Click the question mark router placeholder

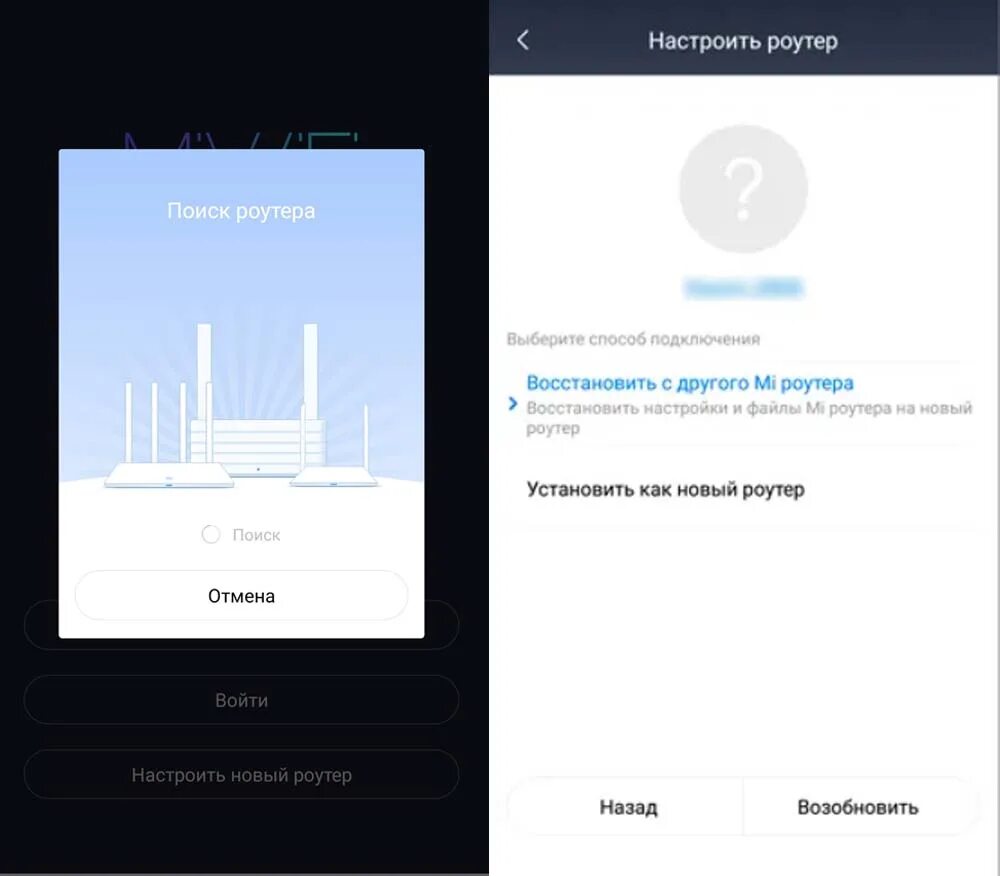[743, 189]
